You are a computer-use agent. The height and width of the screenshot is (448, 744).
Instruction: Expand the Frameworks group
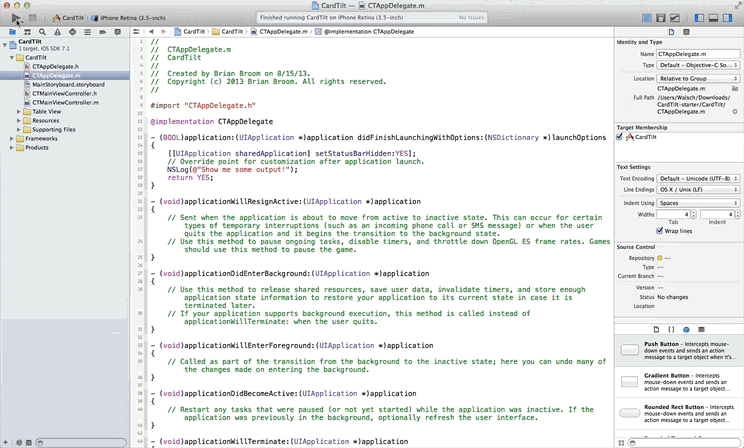pyautogui.click(x=11, y=139)
